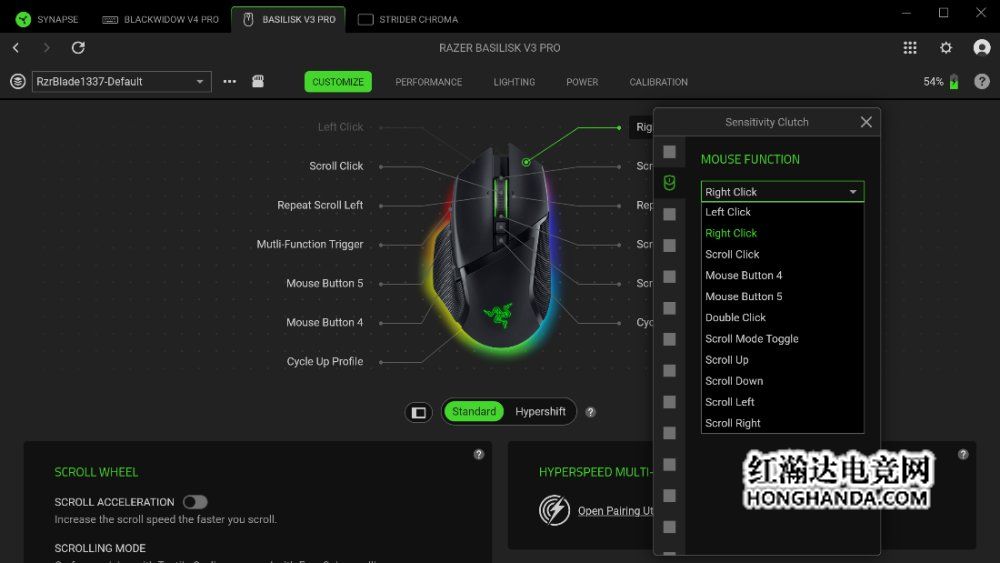The width and height of the screenshot is (1000, 563).
Task: Refresh the page with the reload icon
Action: coord(78,47)
